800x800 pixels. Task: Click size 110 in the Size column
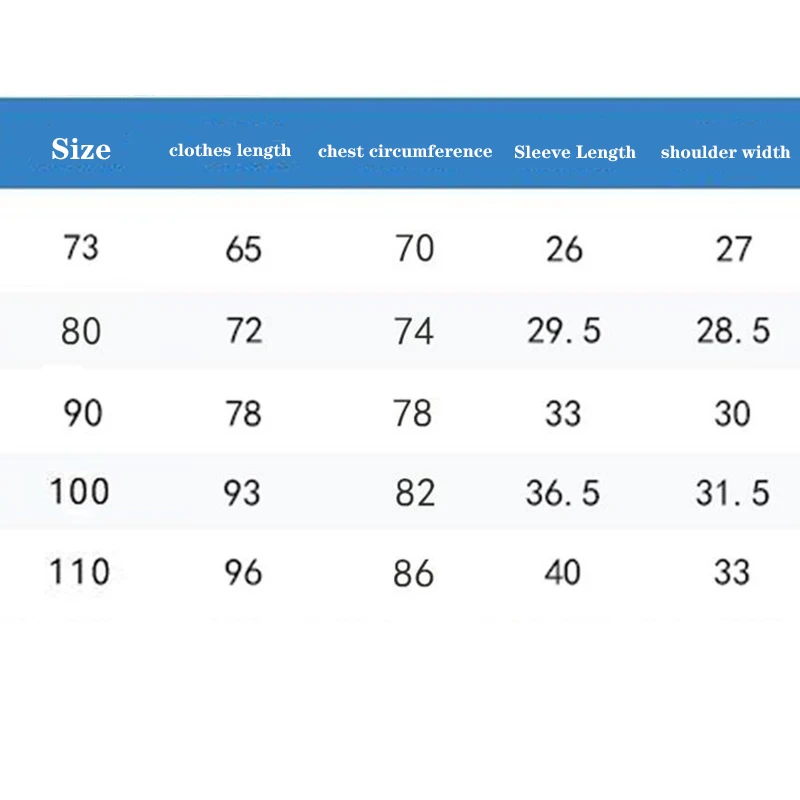coord(79,572)
